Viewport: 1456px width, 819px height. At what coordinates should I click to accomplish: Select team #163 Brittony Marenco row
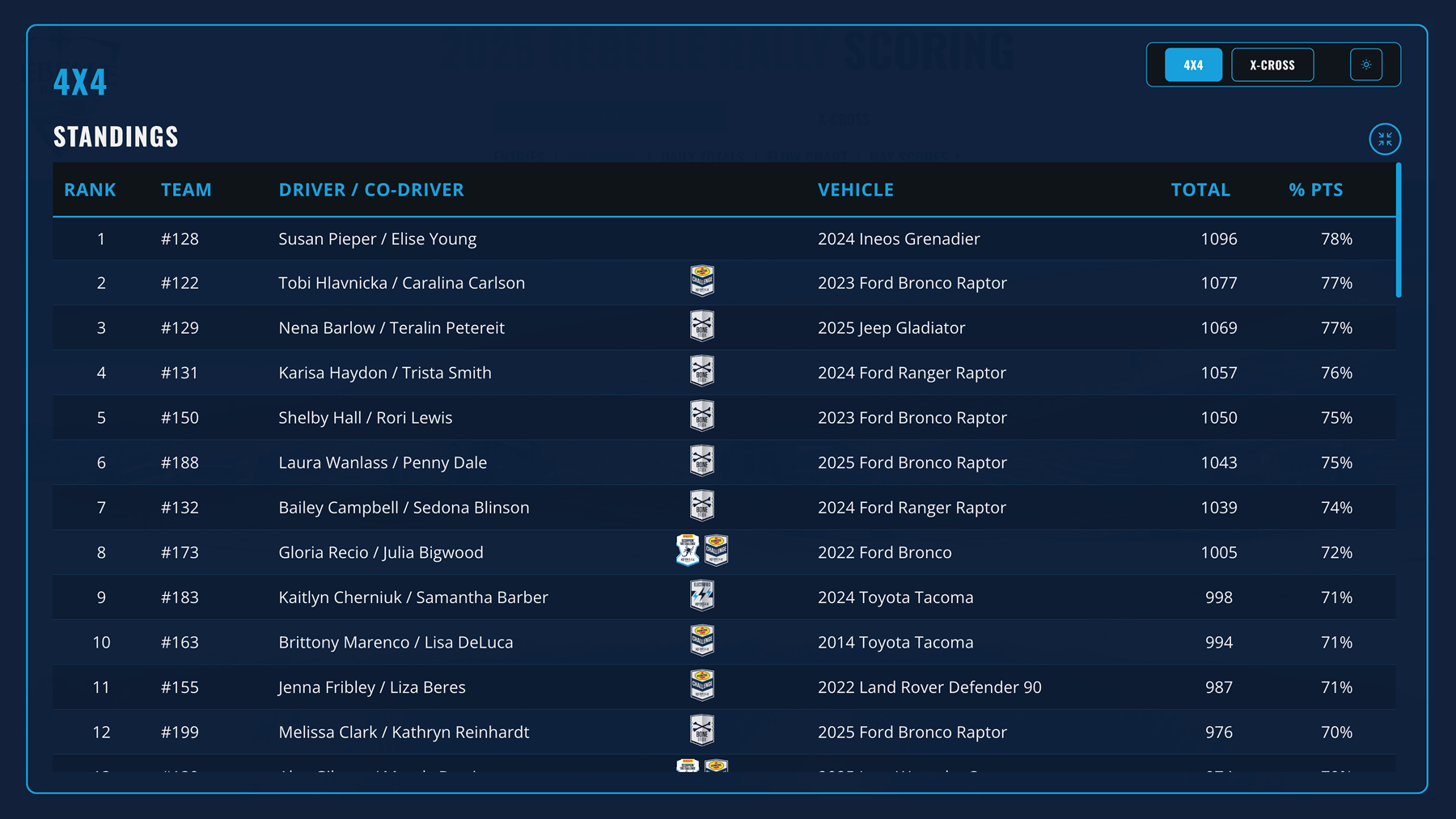pos(396,643)
